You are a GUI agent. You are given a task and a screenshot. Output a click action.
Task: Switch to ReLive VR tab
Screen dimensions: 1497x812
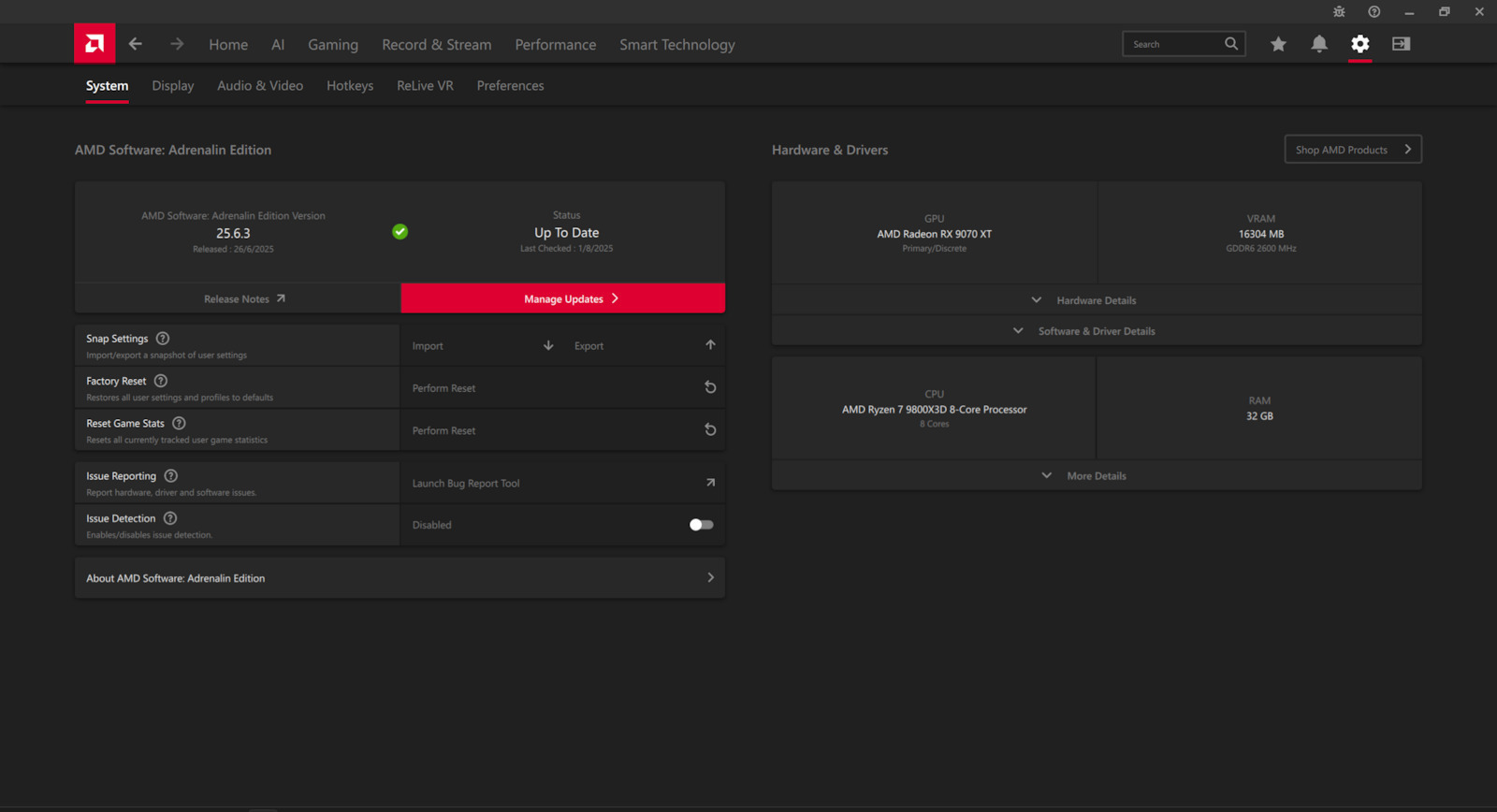tap(425, 86)
